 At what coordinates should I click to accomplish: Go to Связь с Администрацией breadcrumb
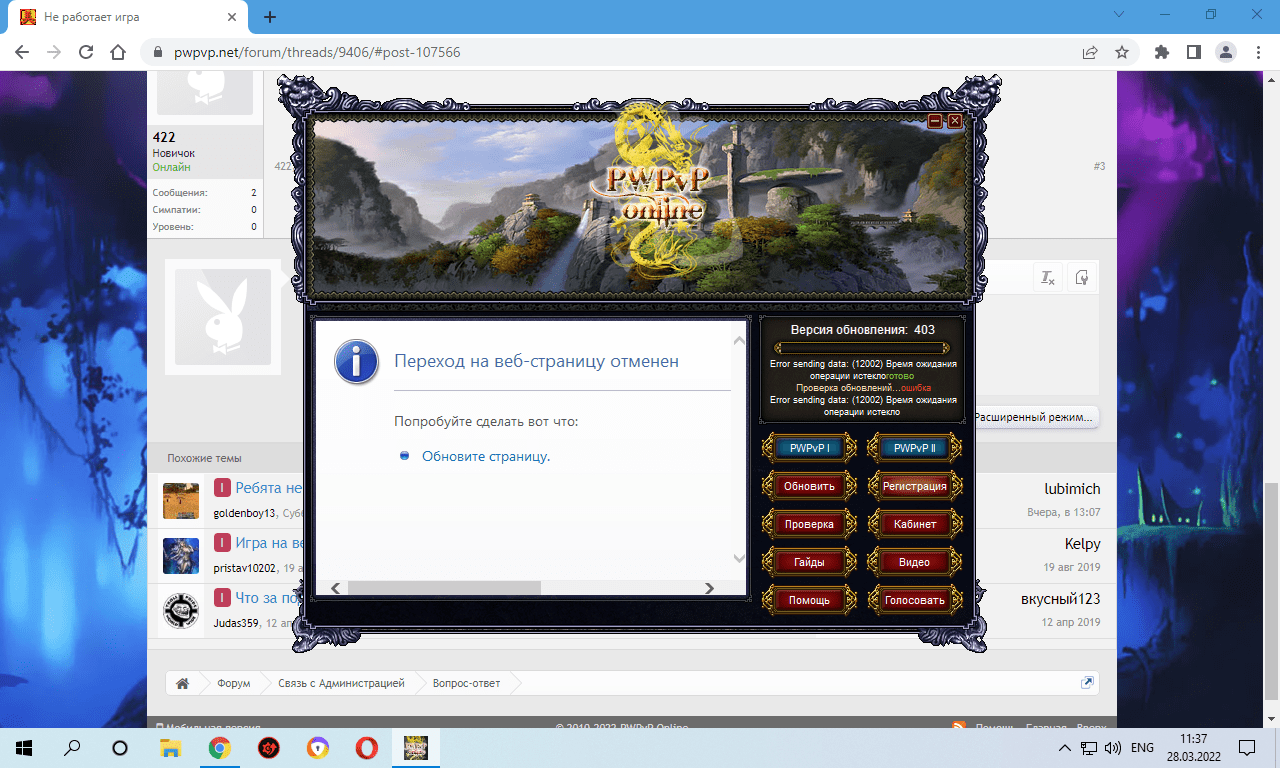coord(341,684)
